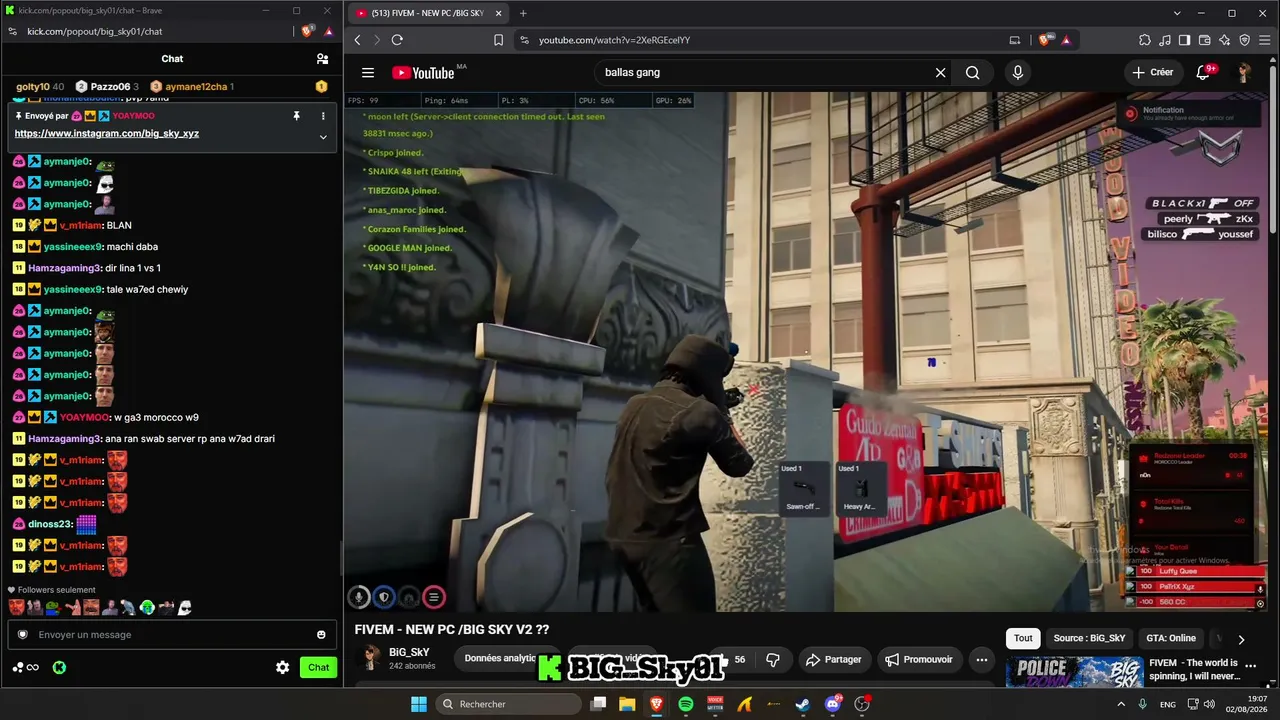The image size is (1280, 720).
Task: Open the pinned Instagram big_sky_xyz link
Action: (107, 133)
